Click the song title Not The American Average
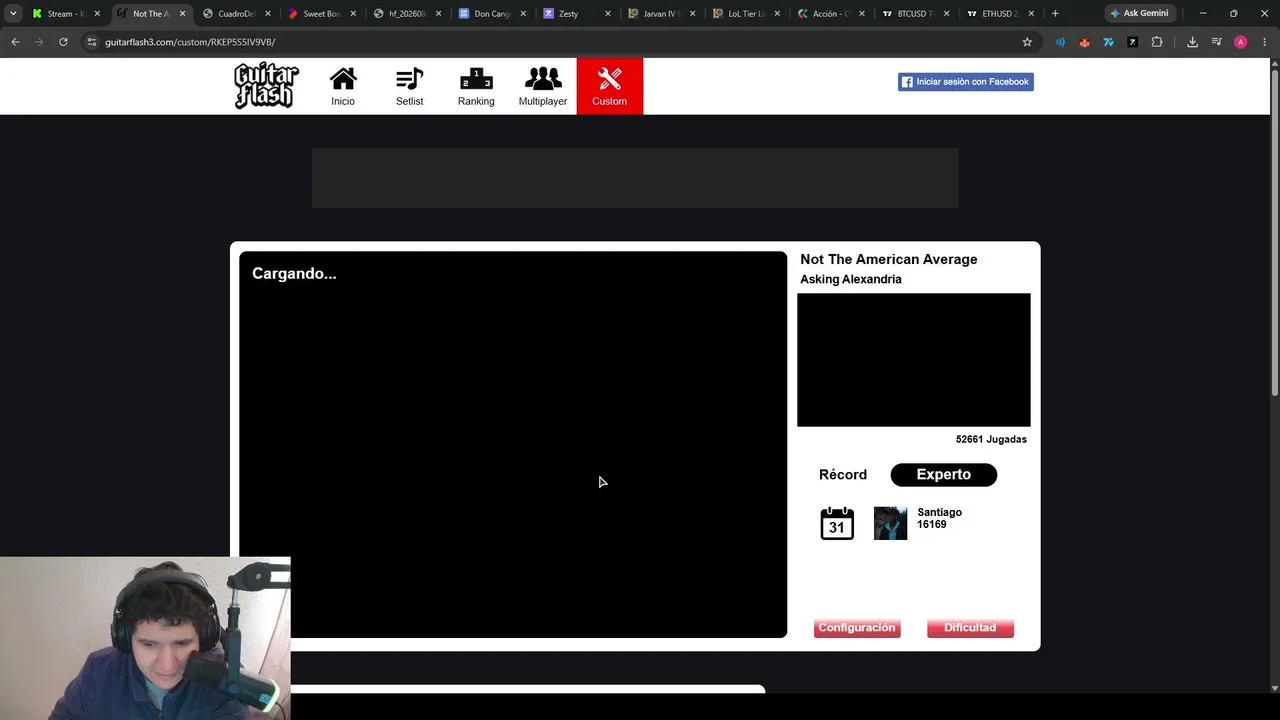 coord(889,259)
